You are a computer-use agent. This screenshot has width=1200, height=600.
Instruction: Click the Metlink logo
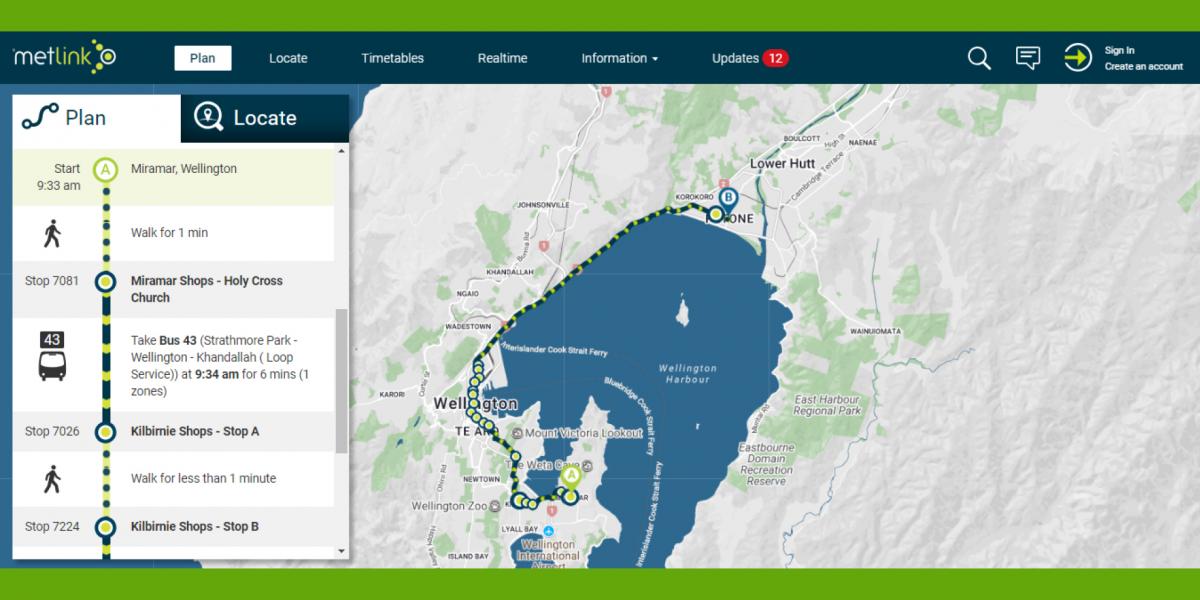(64, 57)
